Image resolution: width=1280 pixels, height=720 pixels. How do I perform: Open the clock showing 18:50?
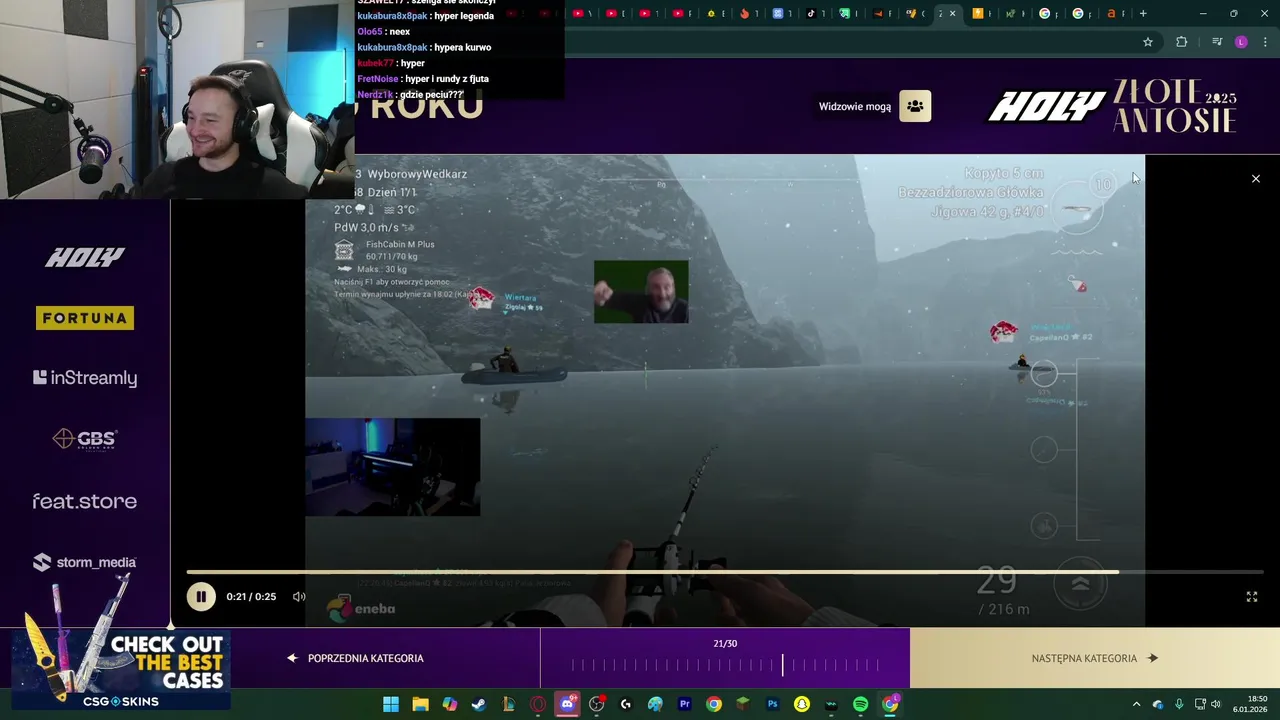pos(1250,704)
